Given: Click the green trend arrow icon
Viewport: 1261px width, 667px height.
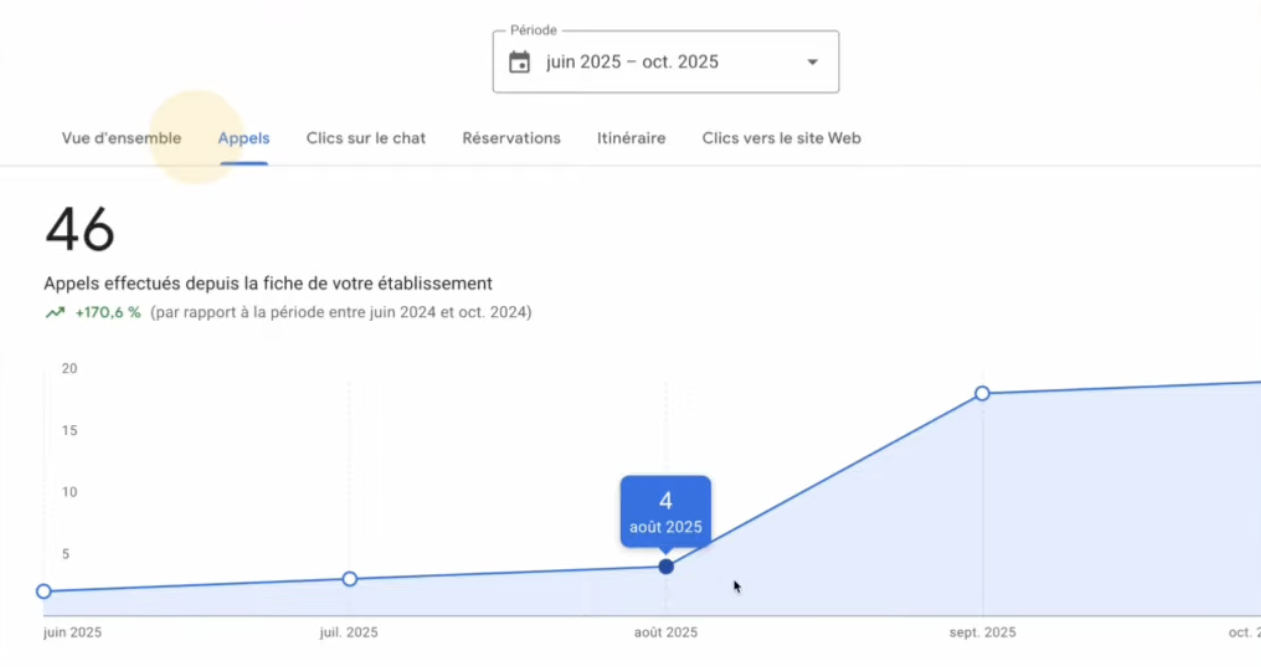Looking at the screenshot, I should pyautogui.click(x=55, y=312).
